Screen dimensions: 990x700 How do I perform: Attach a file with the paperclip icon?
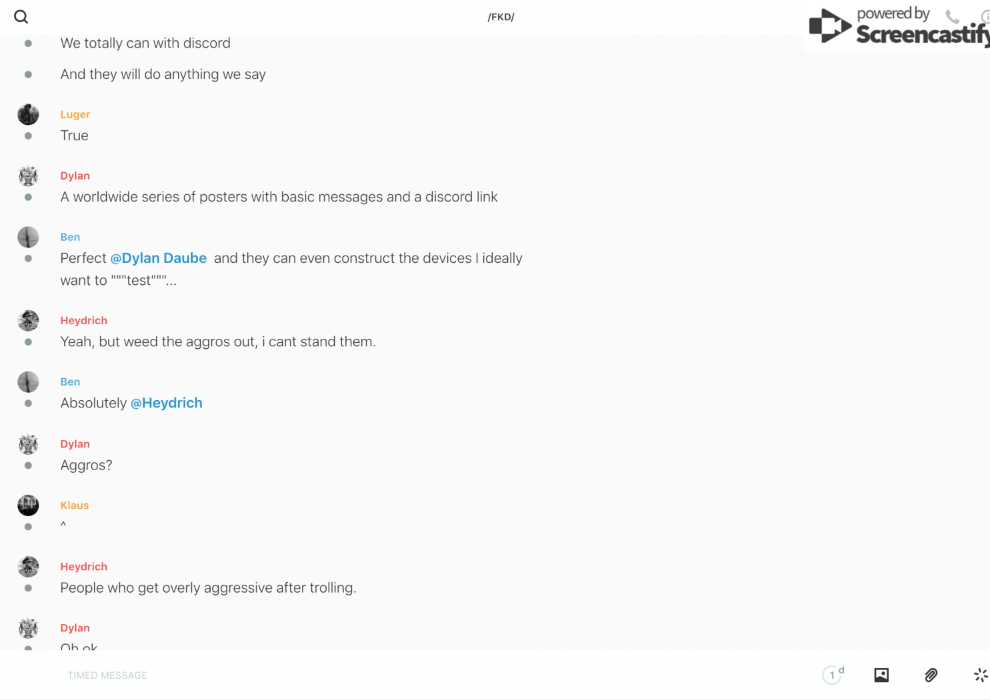click(931, 675)
